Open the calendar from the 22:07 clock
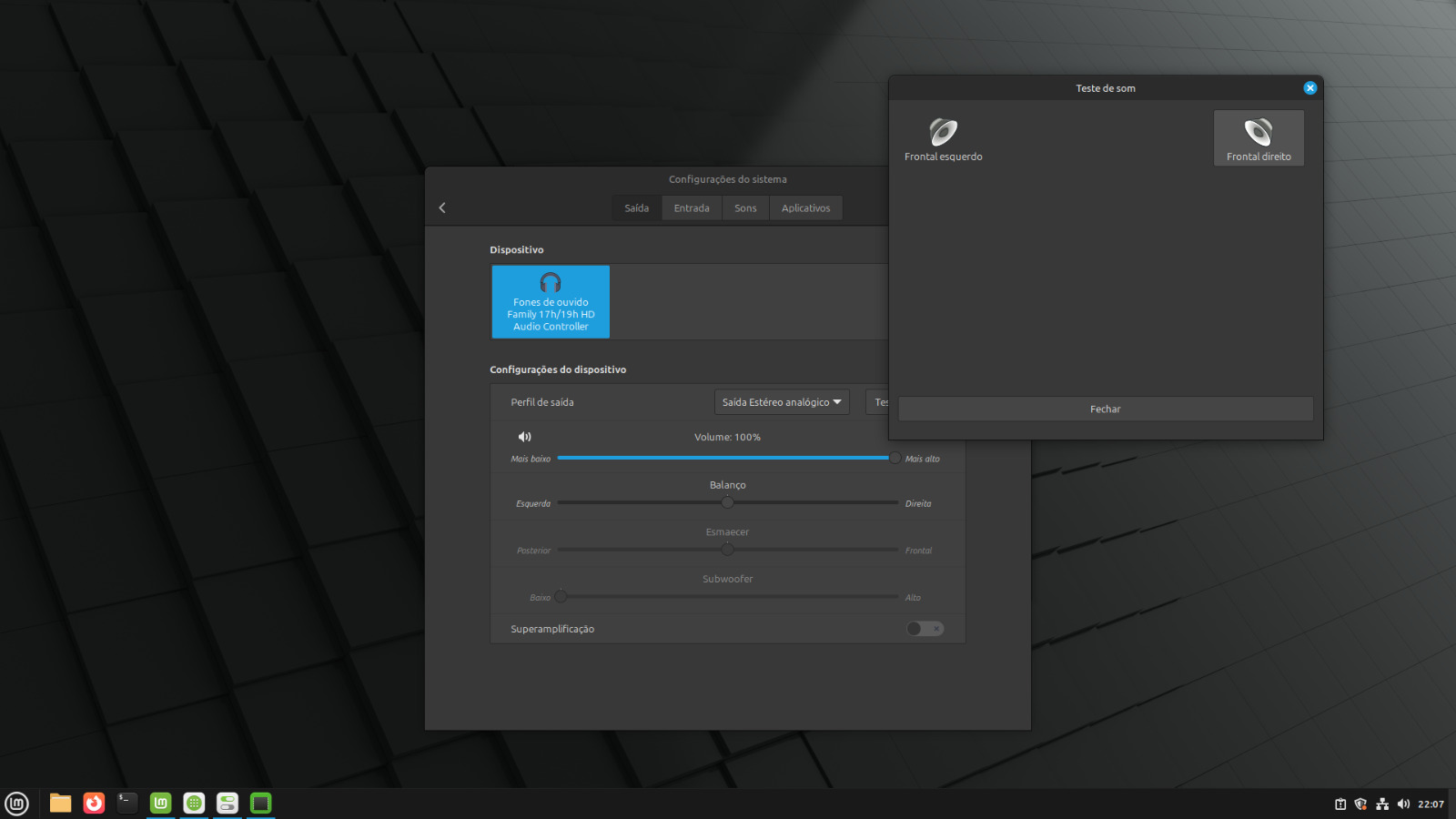Image resolution: width=1456 pixels, height=819 pixels. (1431, 804)
